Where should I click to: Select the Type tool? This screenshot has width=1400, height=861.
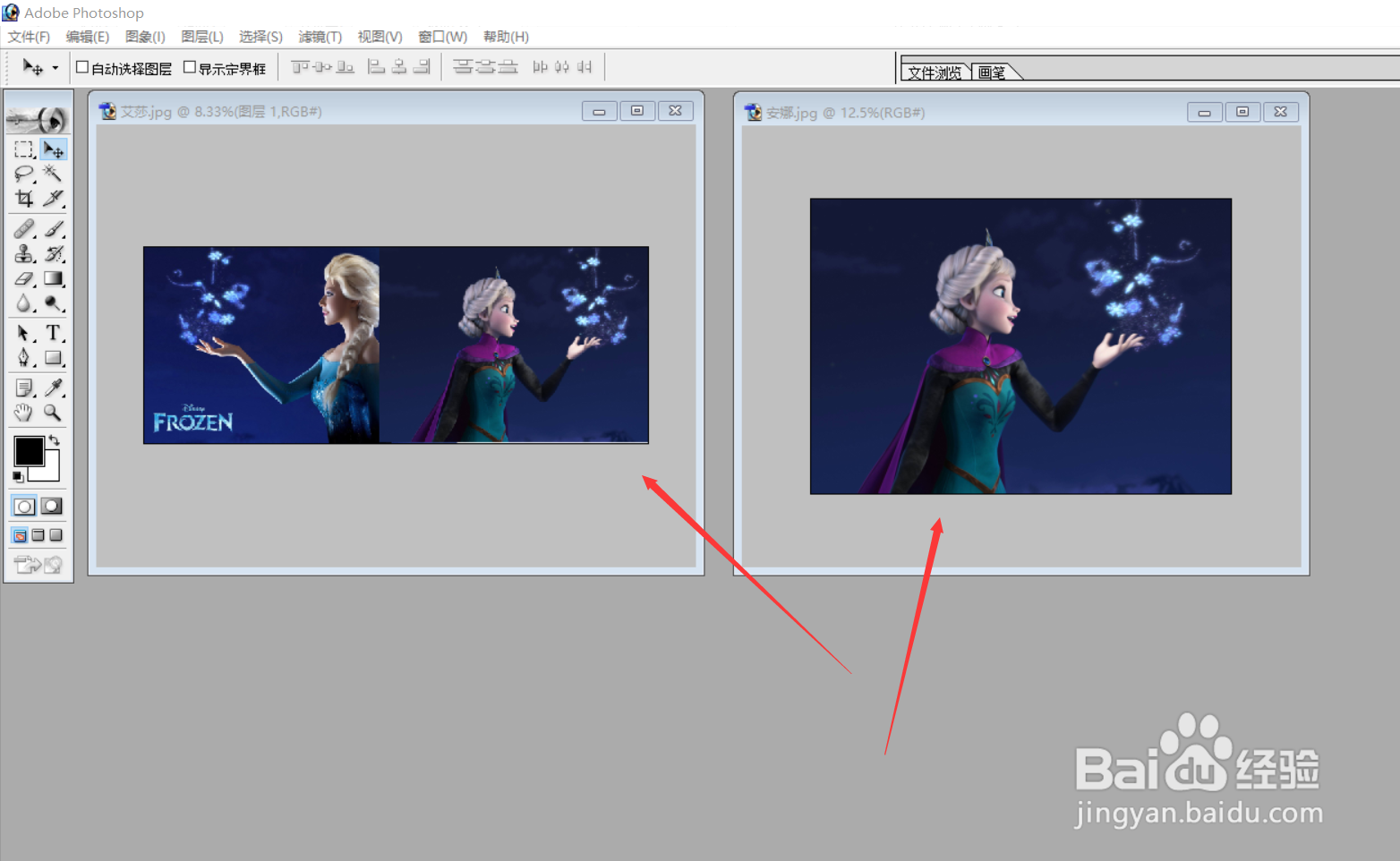[54, 333]
